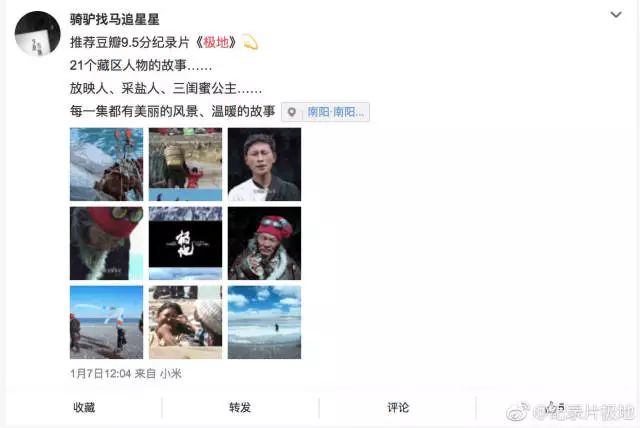View the basket carrier thumbnail
This screenshot has width=640, height=428.
tap(185, 164)
